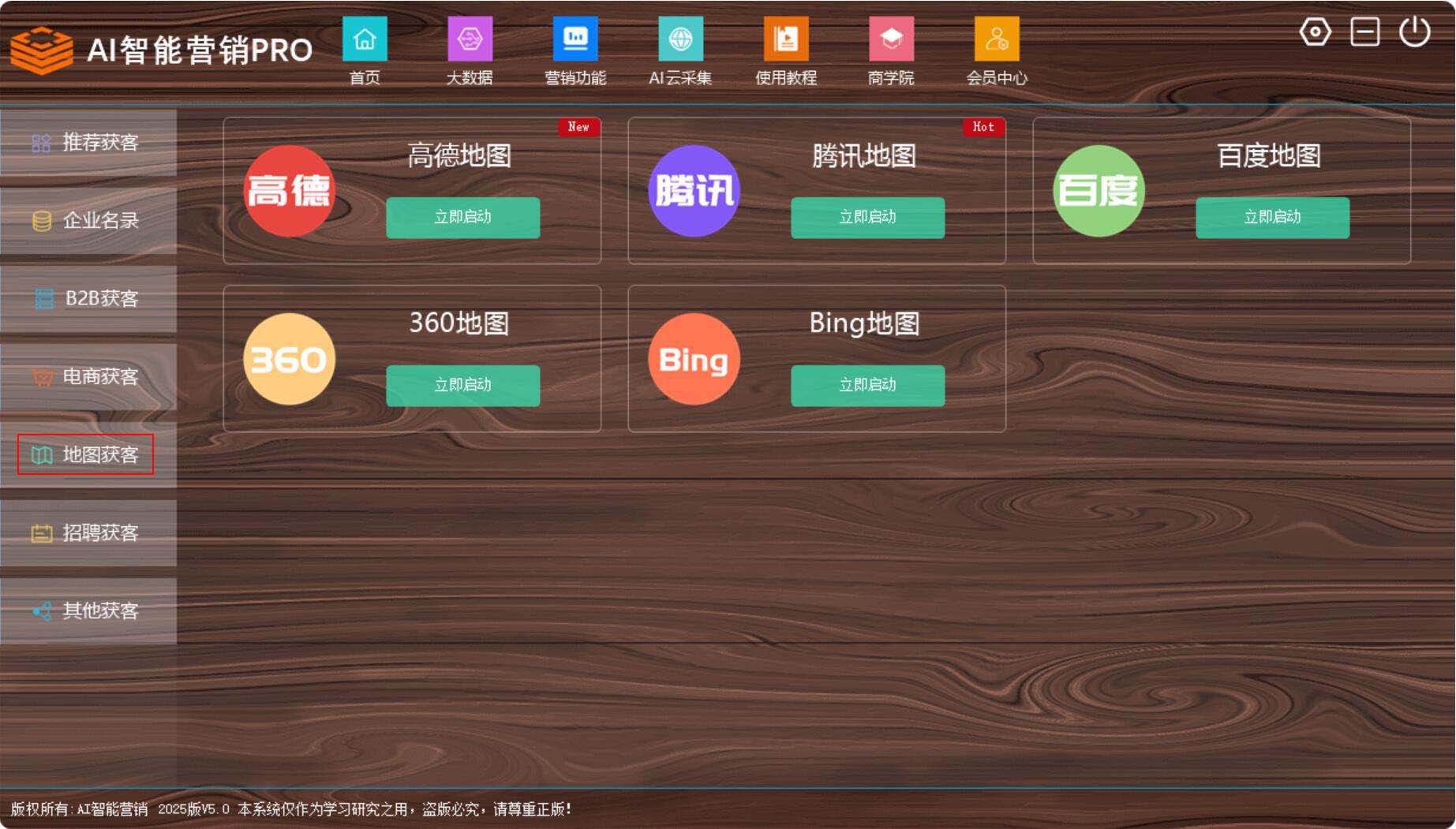Click the 商学院 academy icon
Screen dimensions: 1456x829
pos(891,39)
